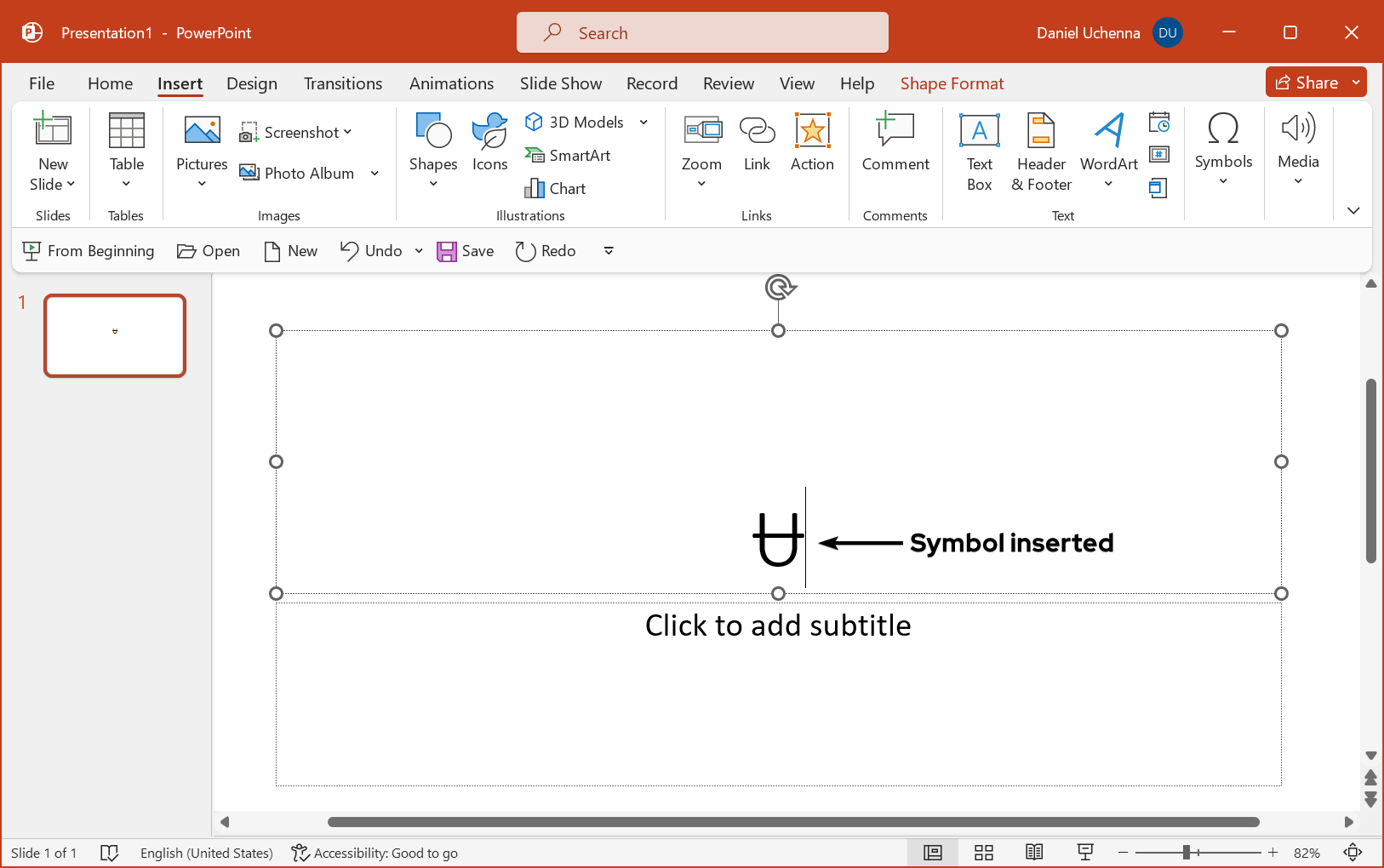Screen dimensions: 1384x868
Task: Toggle Normal view in status bar
Action: click(933, 853)
